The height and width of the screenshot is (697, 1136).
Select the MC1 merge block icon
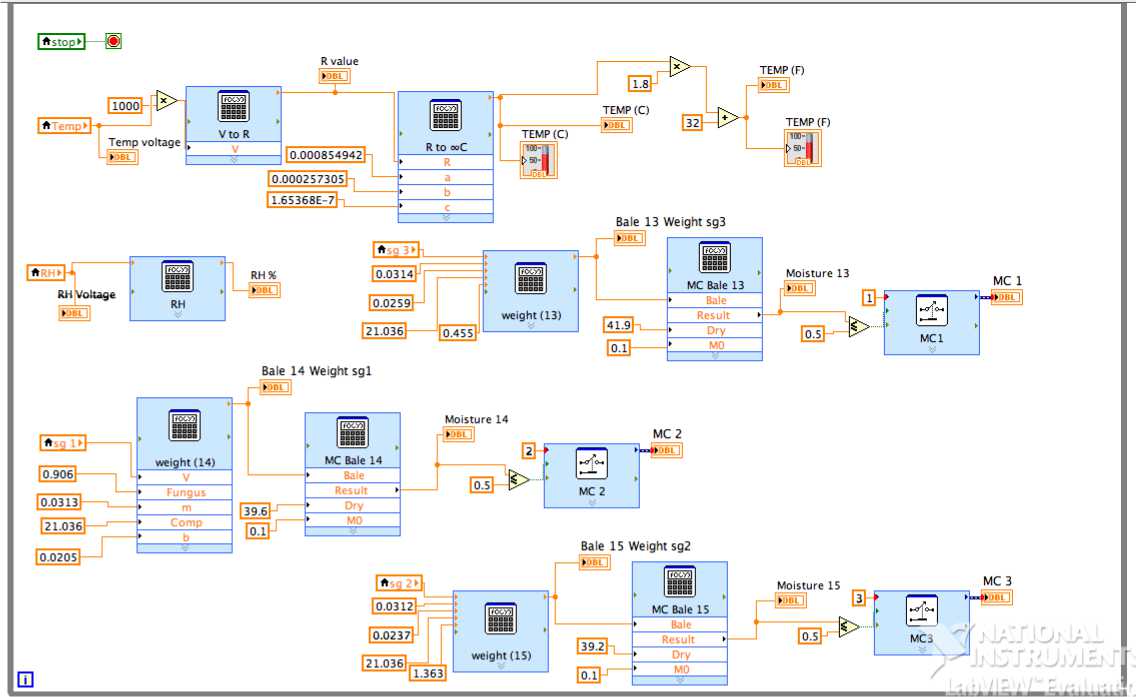[931, 311]
